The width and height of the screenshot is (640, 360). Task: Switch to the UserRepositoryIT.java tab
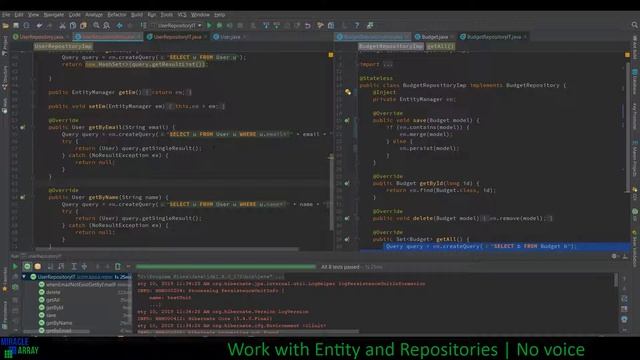177,37
